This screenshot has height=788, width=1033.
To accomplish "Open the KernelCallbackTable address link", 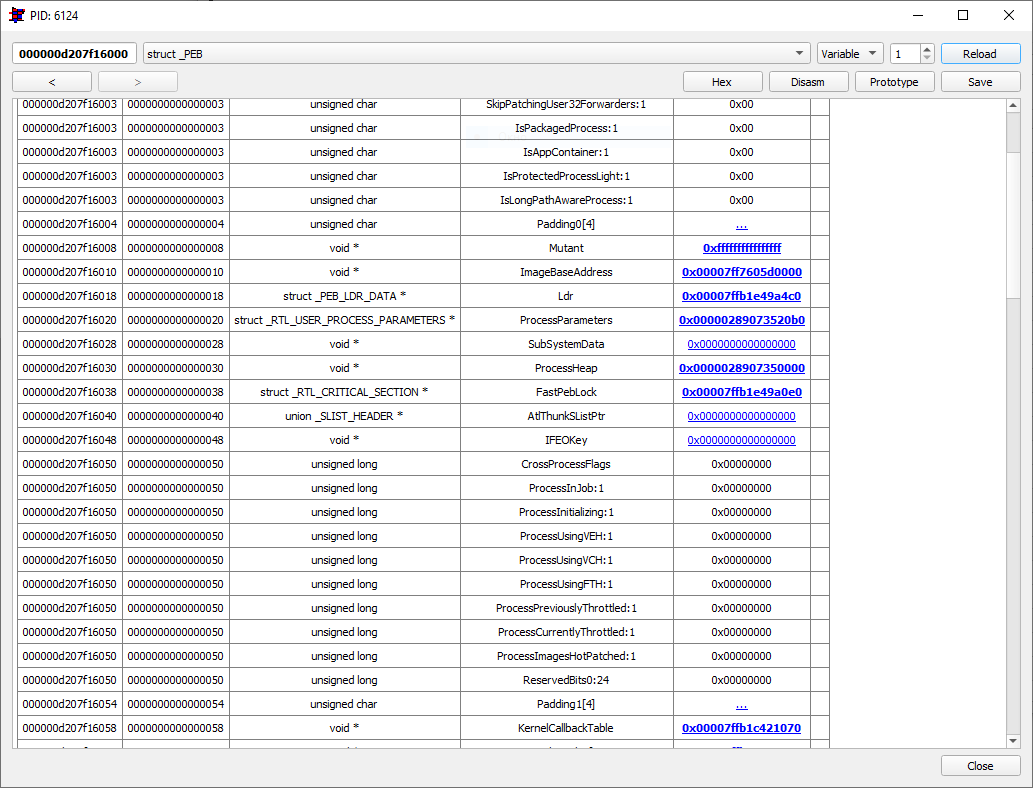I will 741,728.
